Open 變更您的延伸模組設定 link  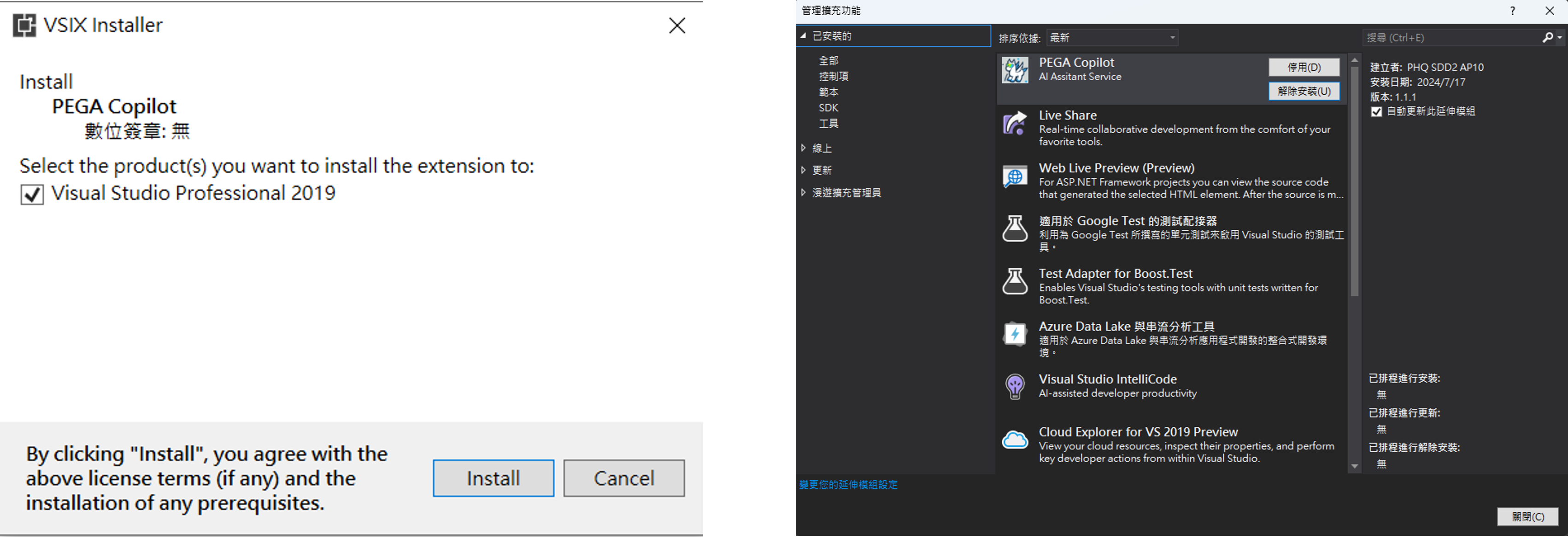[x=848, y=484]
